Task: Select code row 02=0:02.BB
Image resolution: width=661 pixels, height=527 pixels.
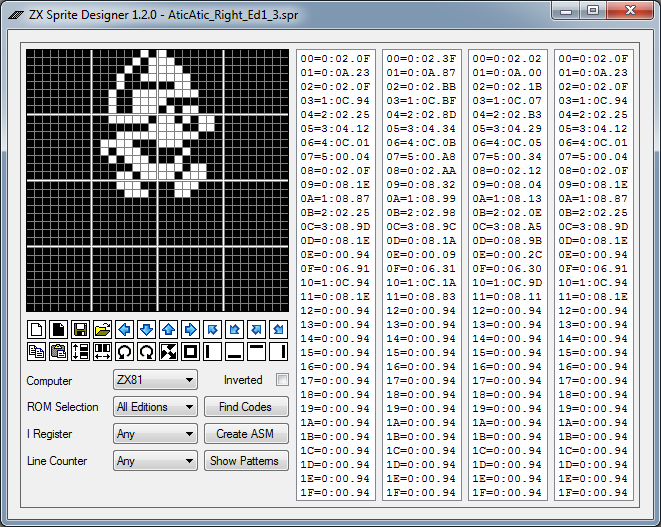Action: [x=421, y=86]
